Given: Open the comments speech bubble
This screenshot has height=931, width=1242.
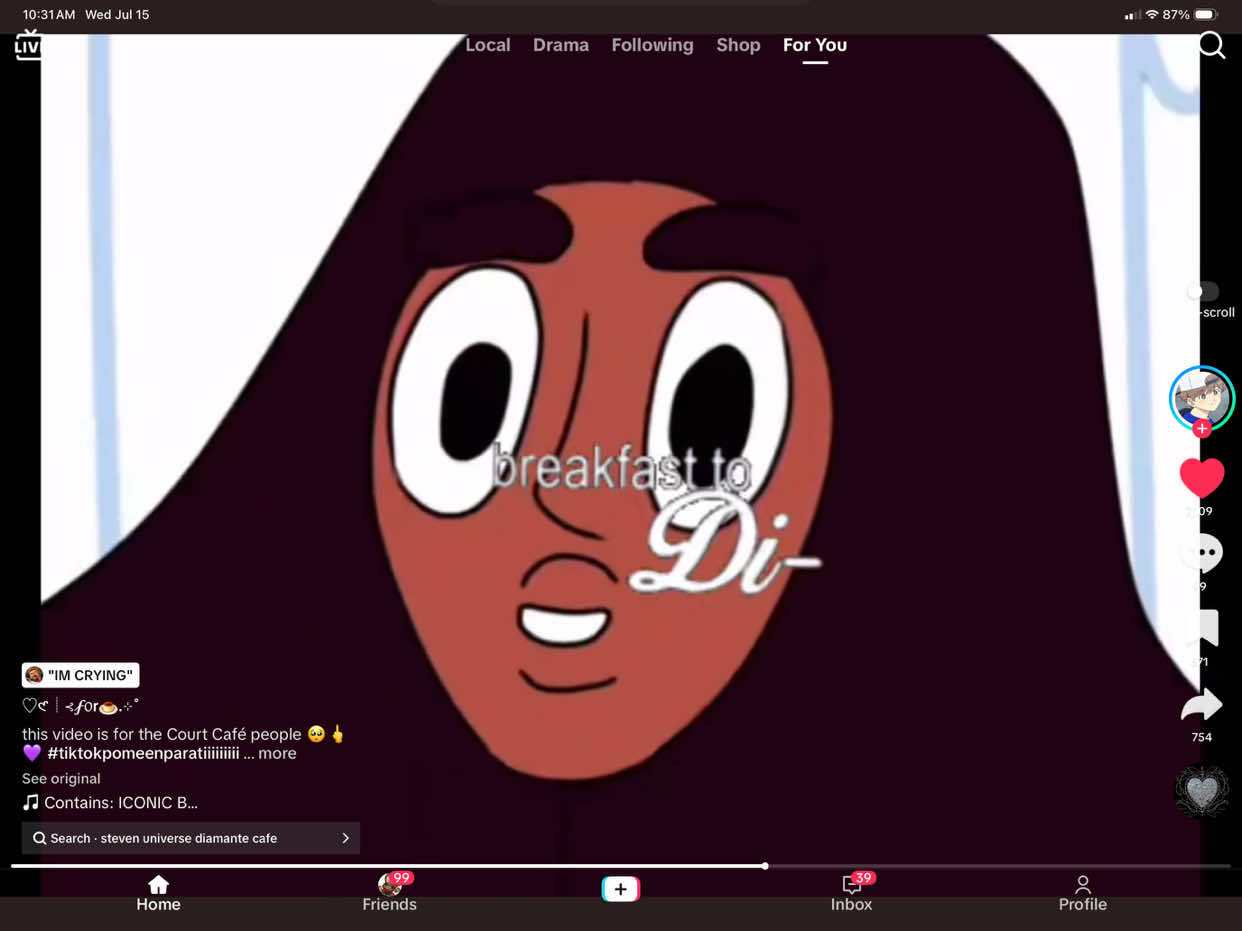Looking at the screenshot, I should coord(1201,553).
